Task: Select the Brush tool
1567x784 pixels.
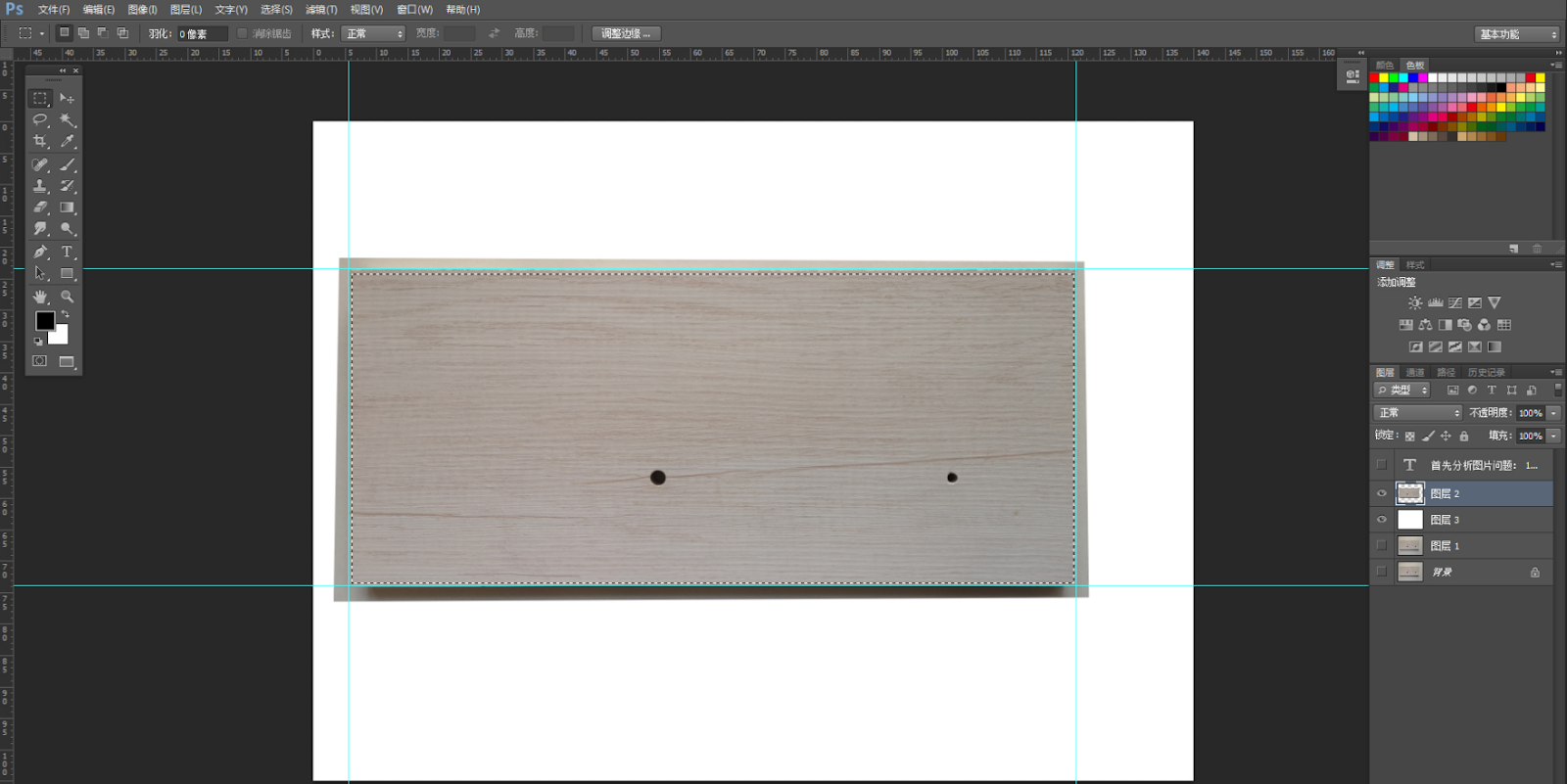Action: (67, 164)
